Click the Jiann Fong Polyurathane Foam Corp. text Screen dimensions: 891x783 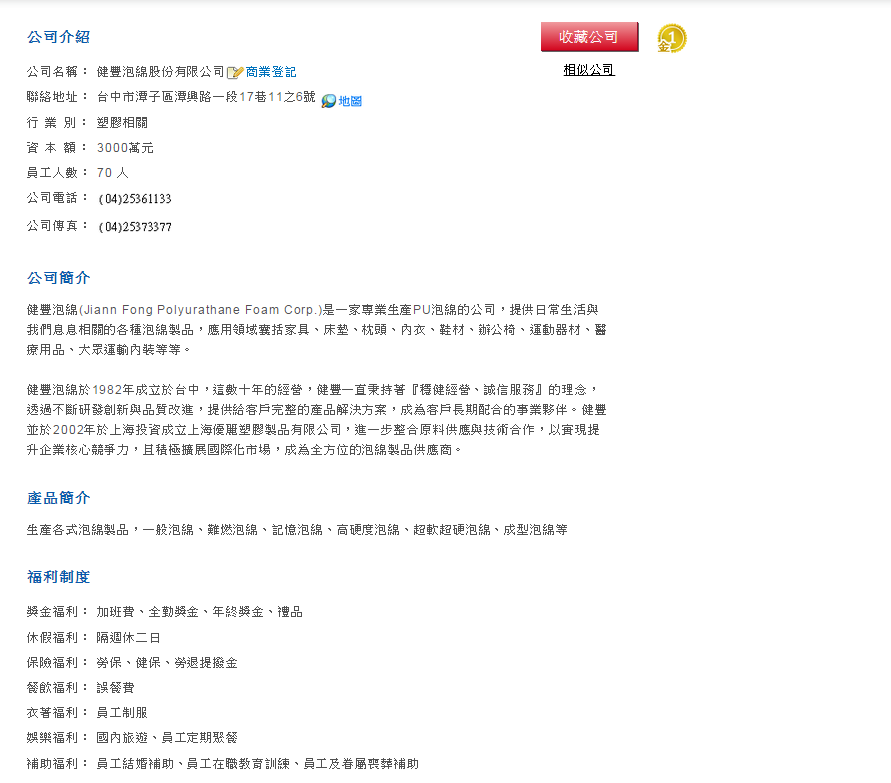201,310
